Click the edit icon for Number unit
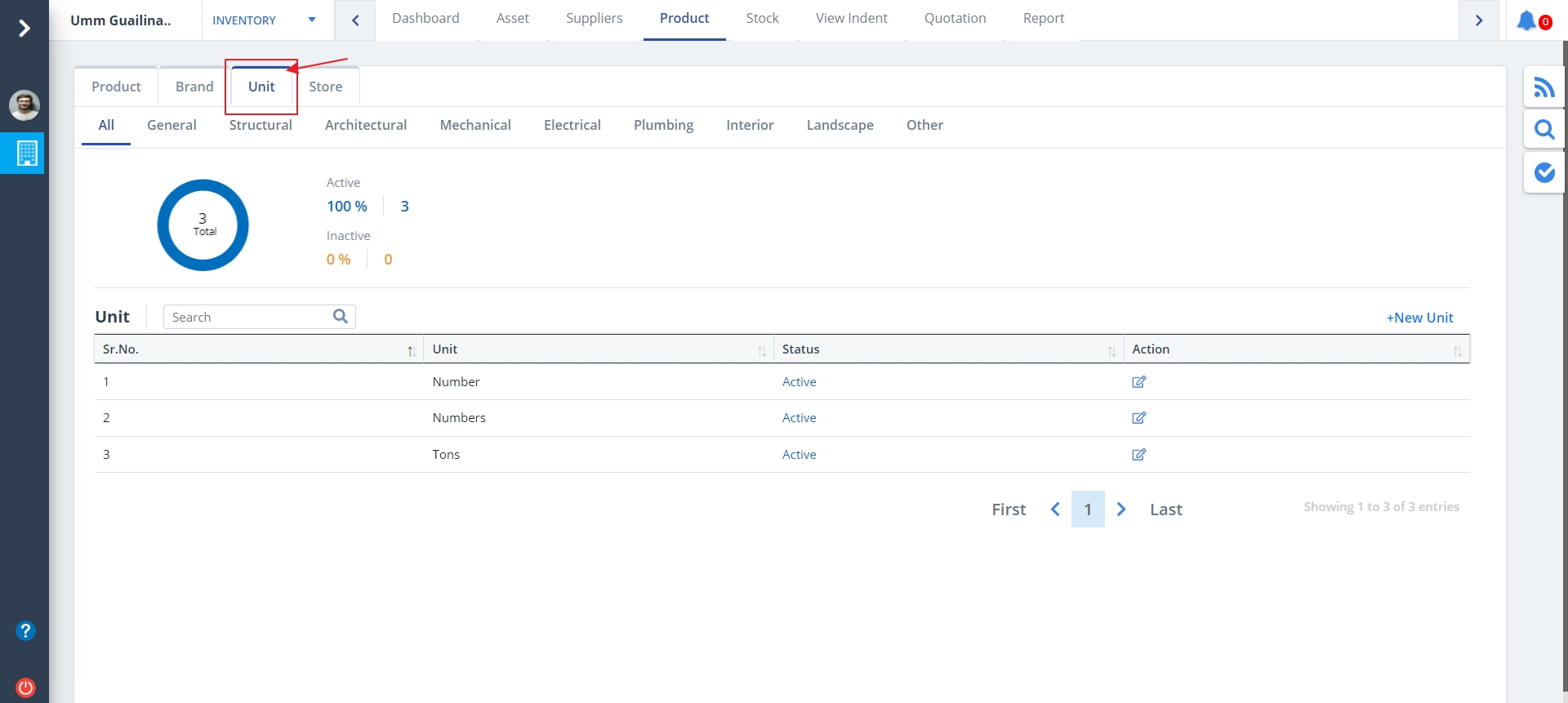This screenshot has height=703, width=1568. click(1138, 382)
